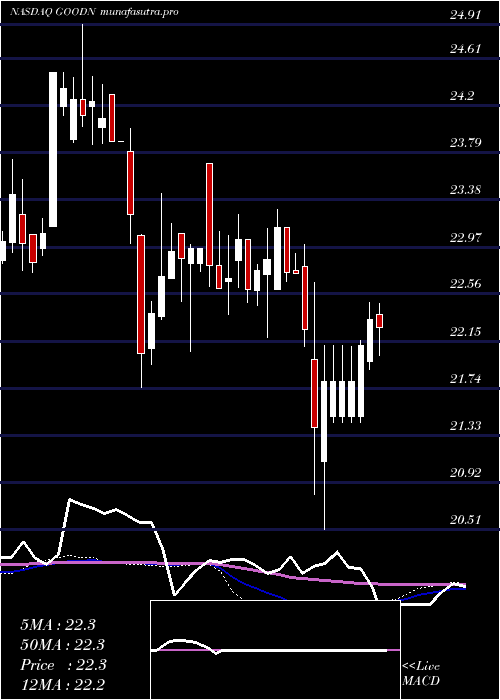Click inside the MACD inset chart box
This screenshot has height=700, width=500.
pyautogui.click(x=275, y=650)
